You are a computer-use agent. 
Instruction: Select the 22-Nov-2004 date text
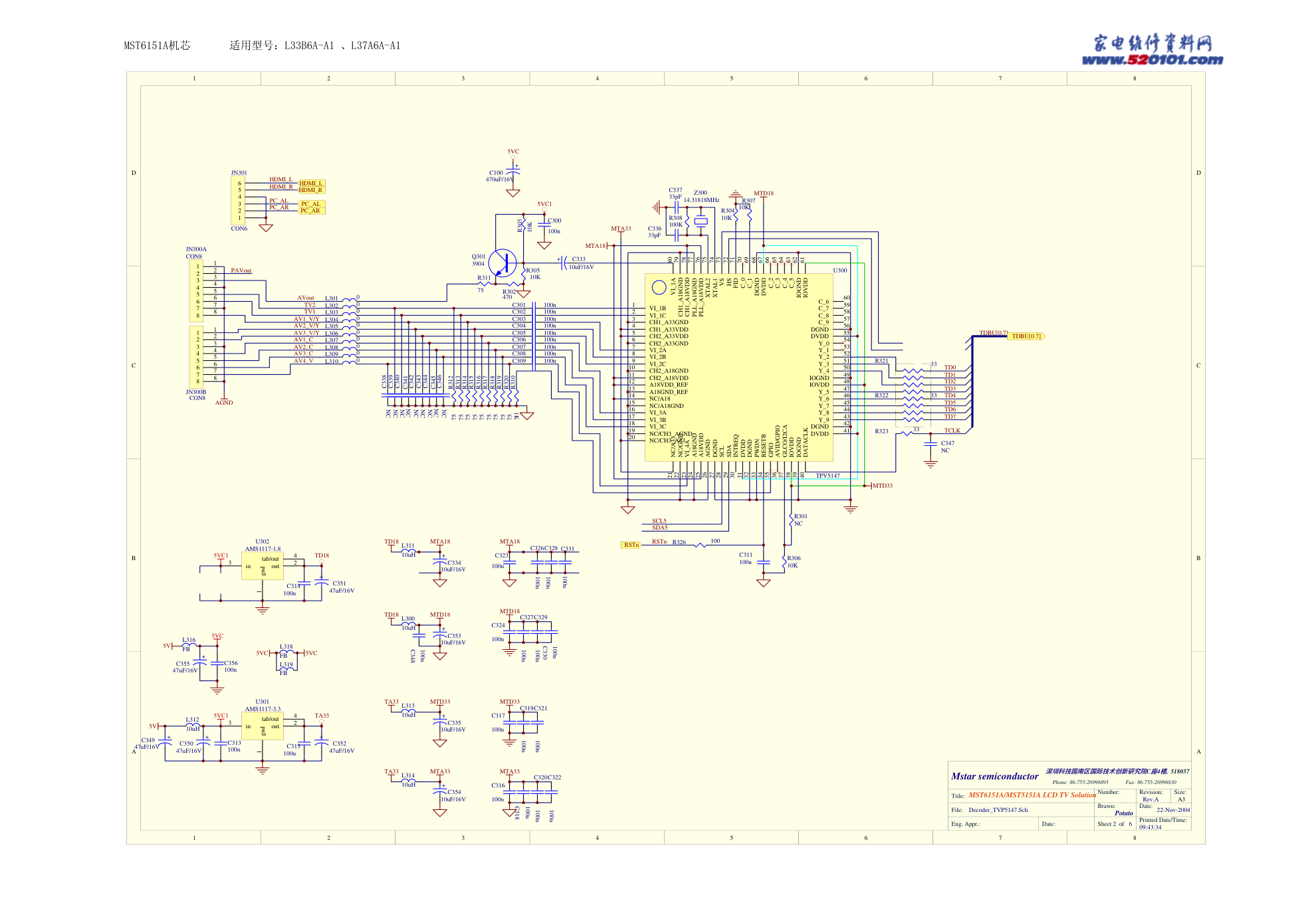pos(1173,810)
